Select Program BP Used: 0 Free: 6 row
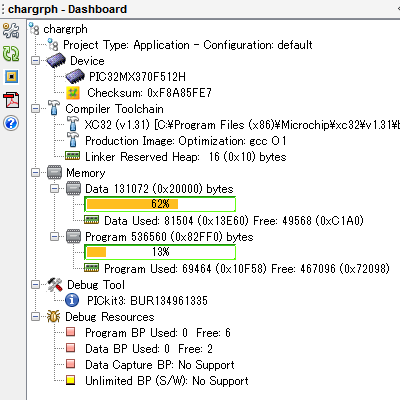The width and height of the screenshot is (400, 400). pos(158,333)
